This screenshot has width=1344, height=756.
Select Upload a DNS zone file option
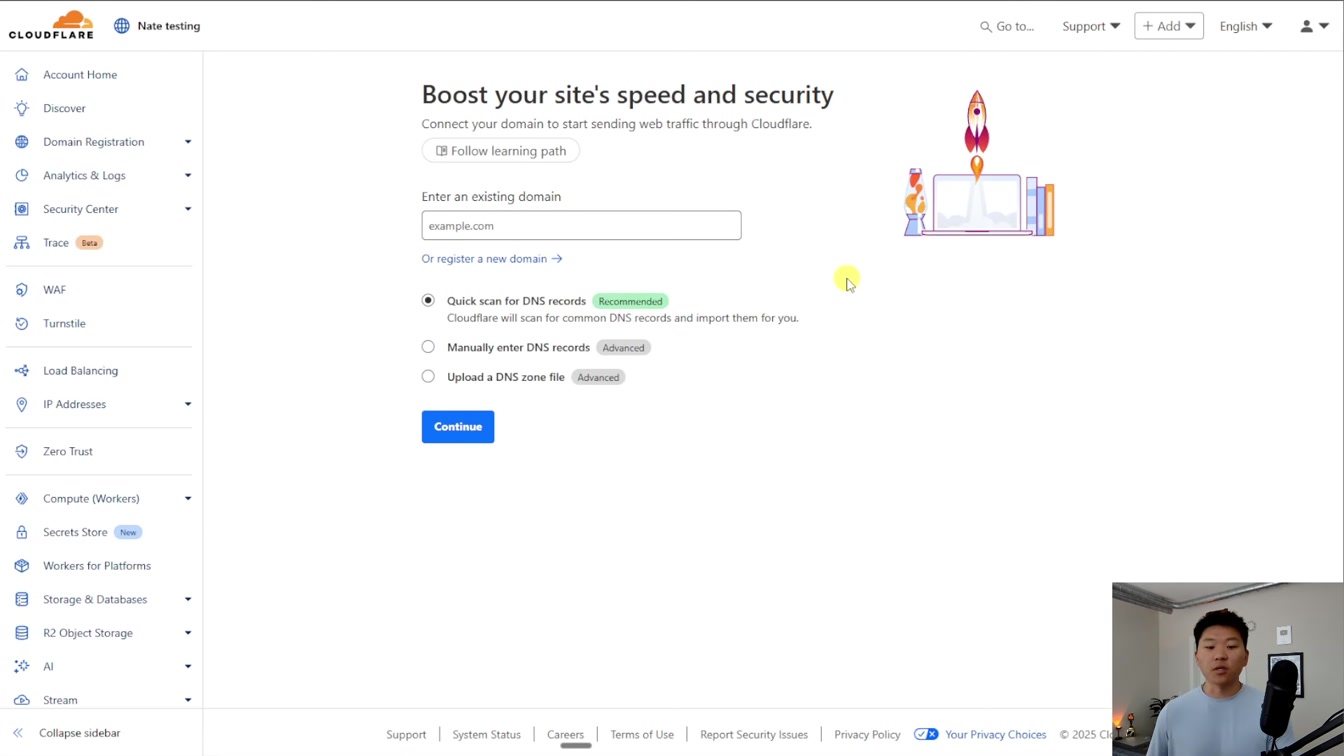(428, 377)
